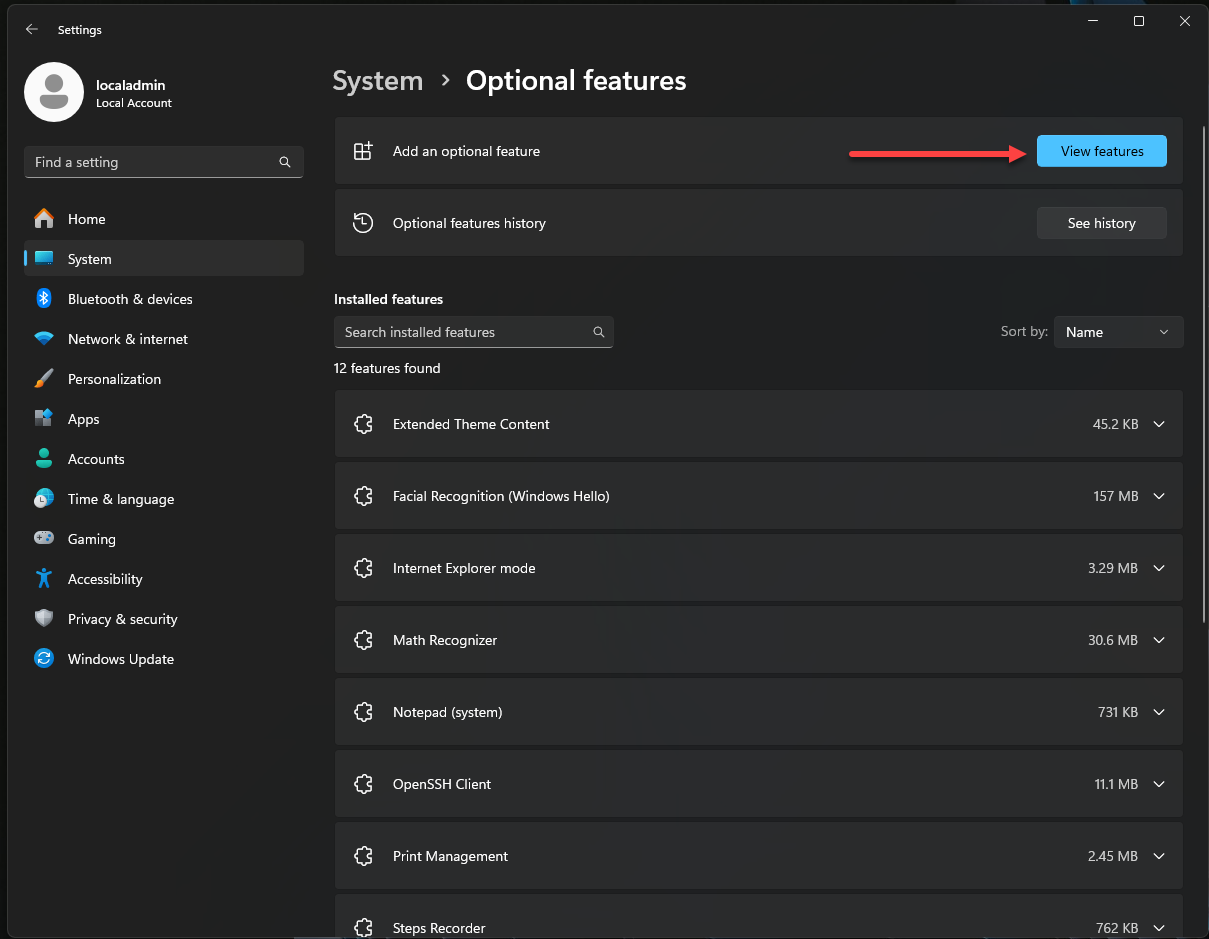The height and width of the screenshot is (939, 1209).
Task: Click the See history button
Action: tap(1101, 223)
